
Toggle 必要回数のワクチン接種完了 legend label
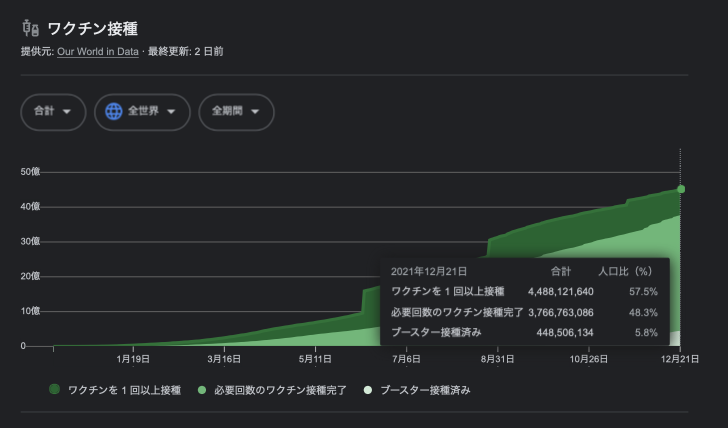click(x=280, y=390)
